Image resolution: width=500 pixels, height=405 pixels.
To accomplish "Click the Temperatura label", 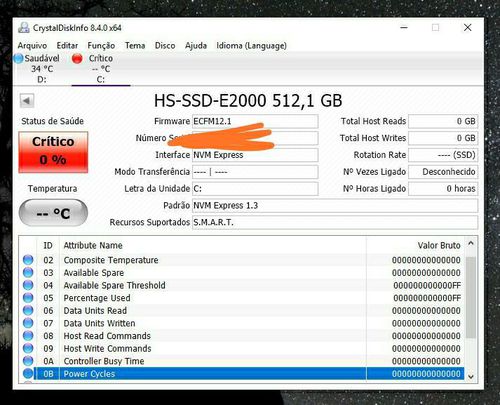I will (x=53, y=189).
